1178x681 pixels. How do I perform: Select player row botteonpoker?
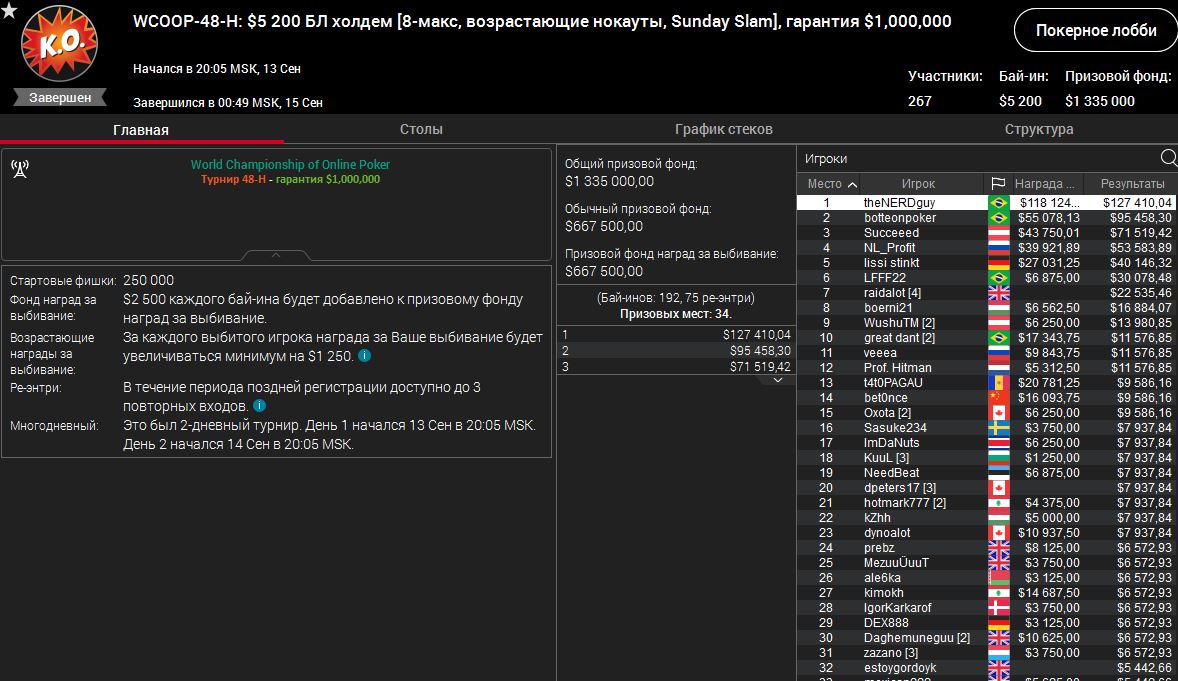[x=899, y=218]
